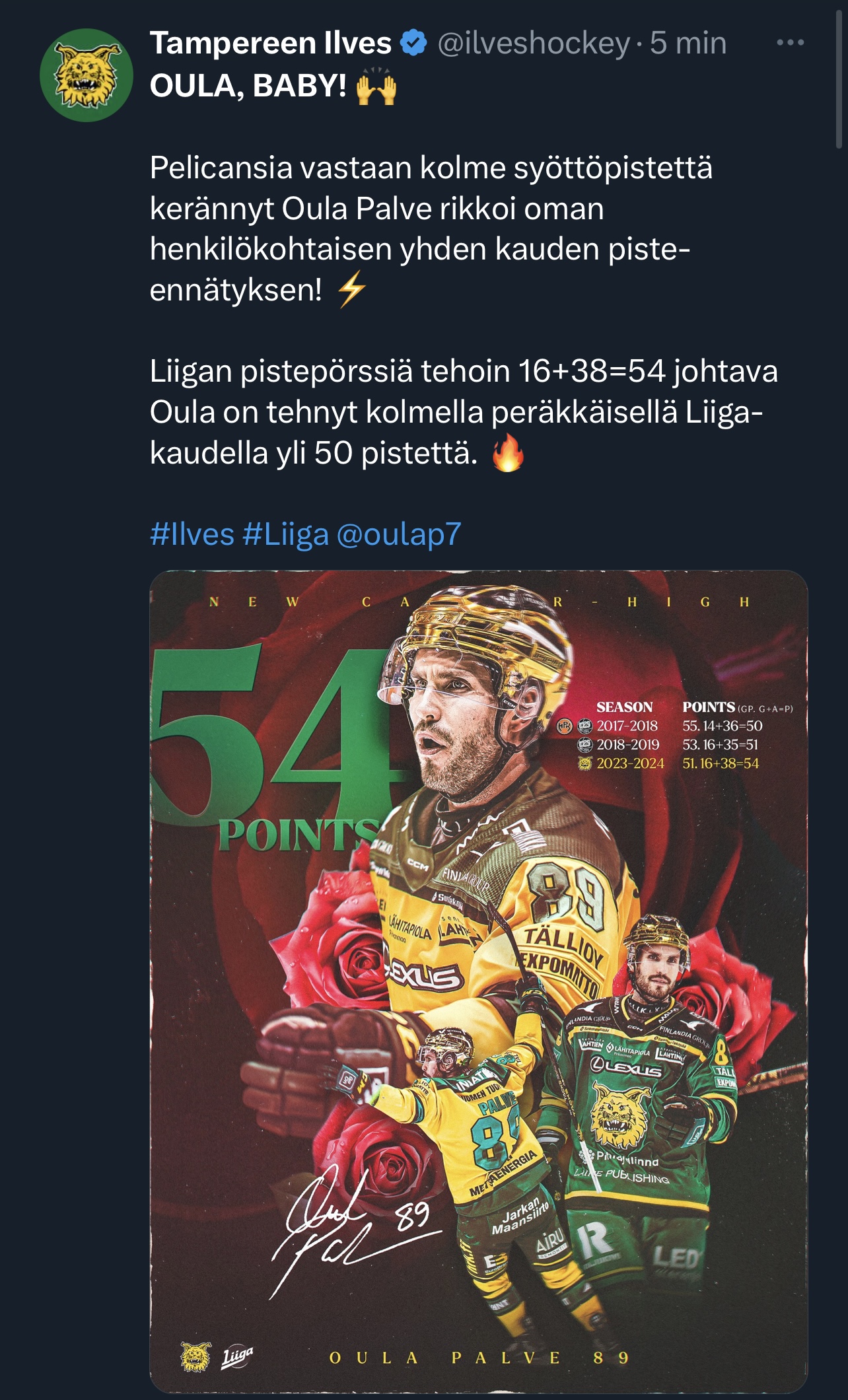Open the #Ilves hashtag
848x1400 pixels.
(x=192, y=534)
